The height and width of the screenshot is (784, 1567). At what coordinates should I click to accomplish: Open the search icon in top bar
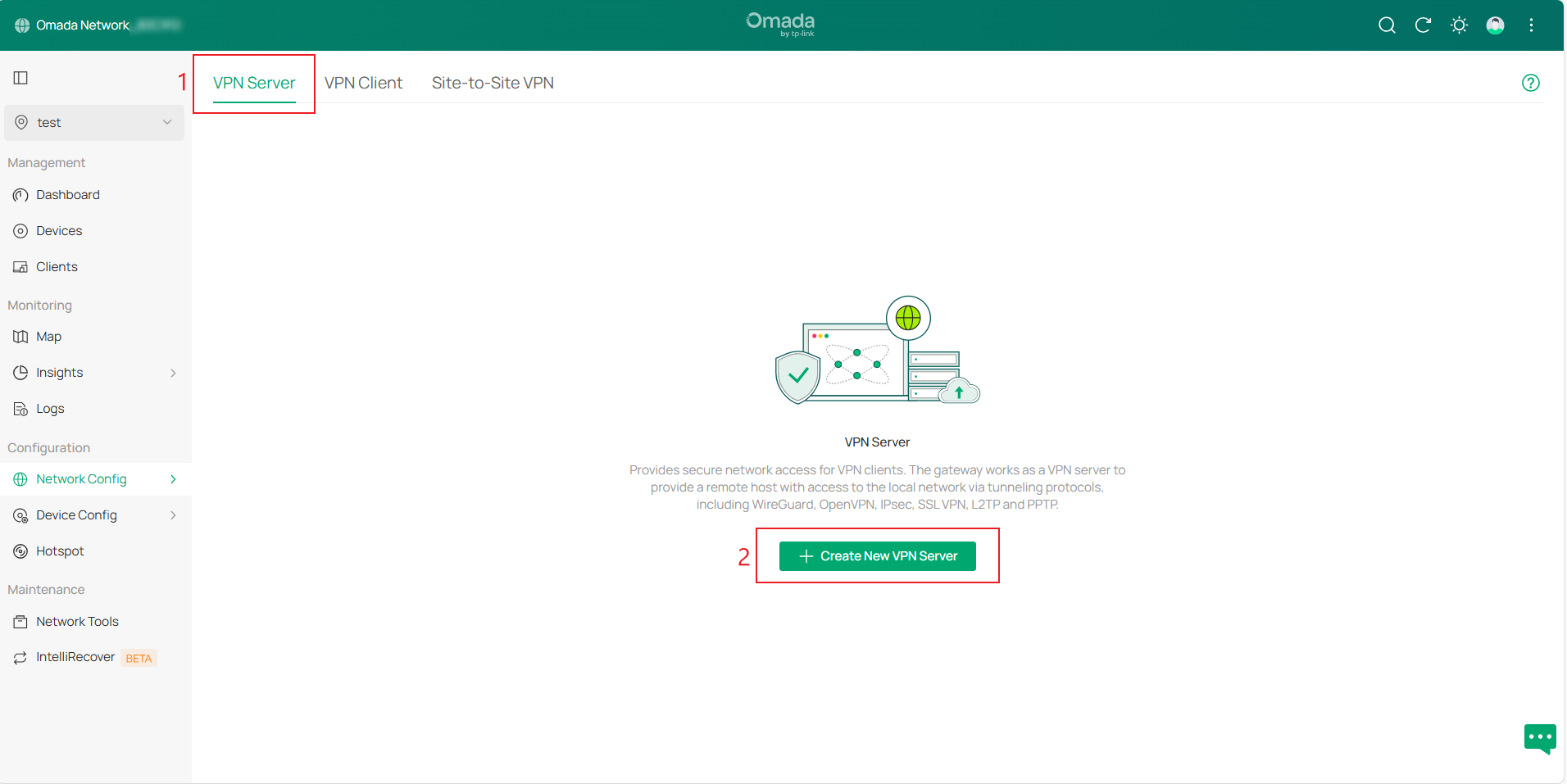click(x=1387, y=25)
